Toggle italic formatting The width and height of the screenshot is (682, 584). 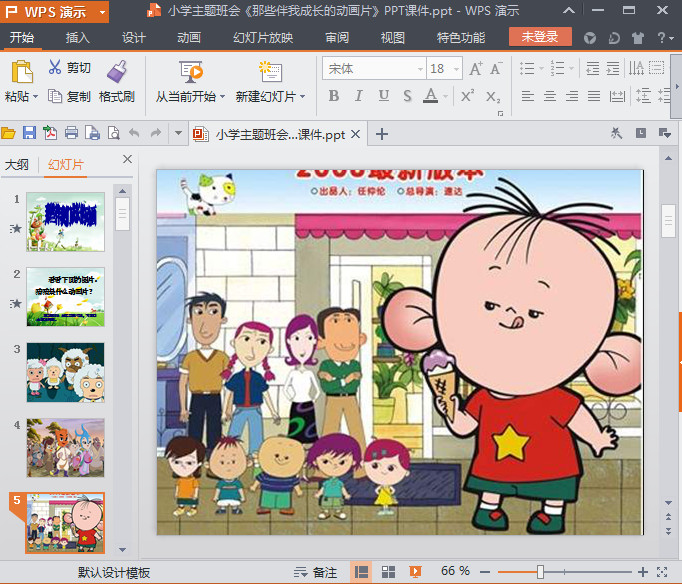(358, 96)
